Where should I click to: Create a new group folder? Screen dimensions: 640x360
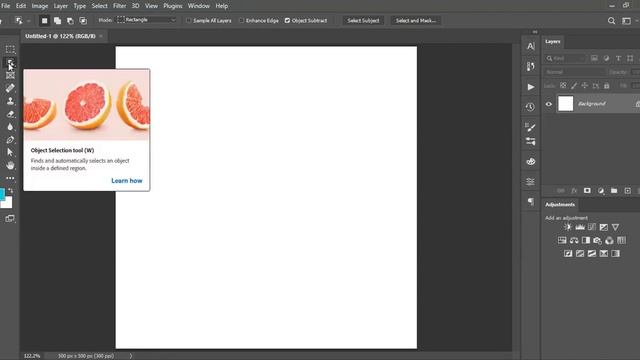click(x=614, y=191)
